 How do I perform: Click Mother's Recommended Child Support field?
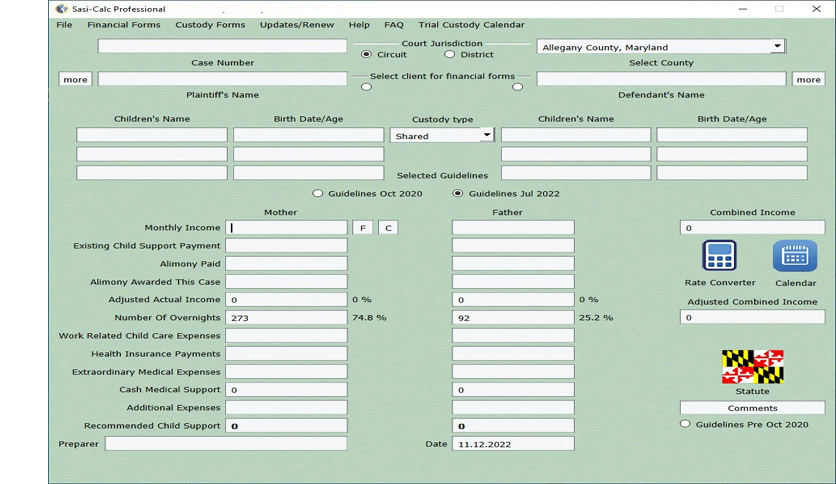pos(286,425)
